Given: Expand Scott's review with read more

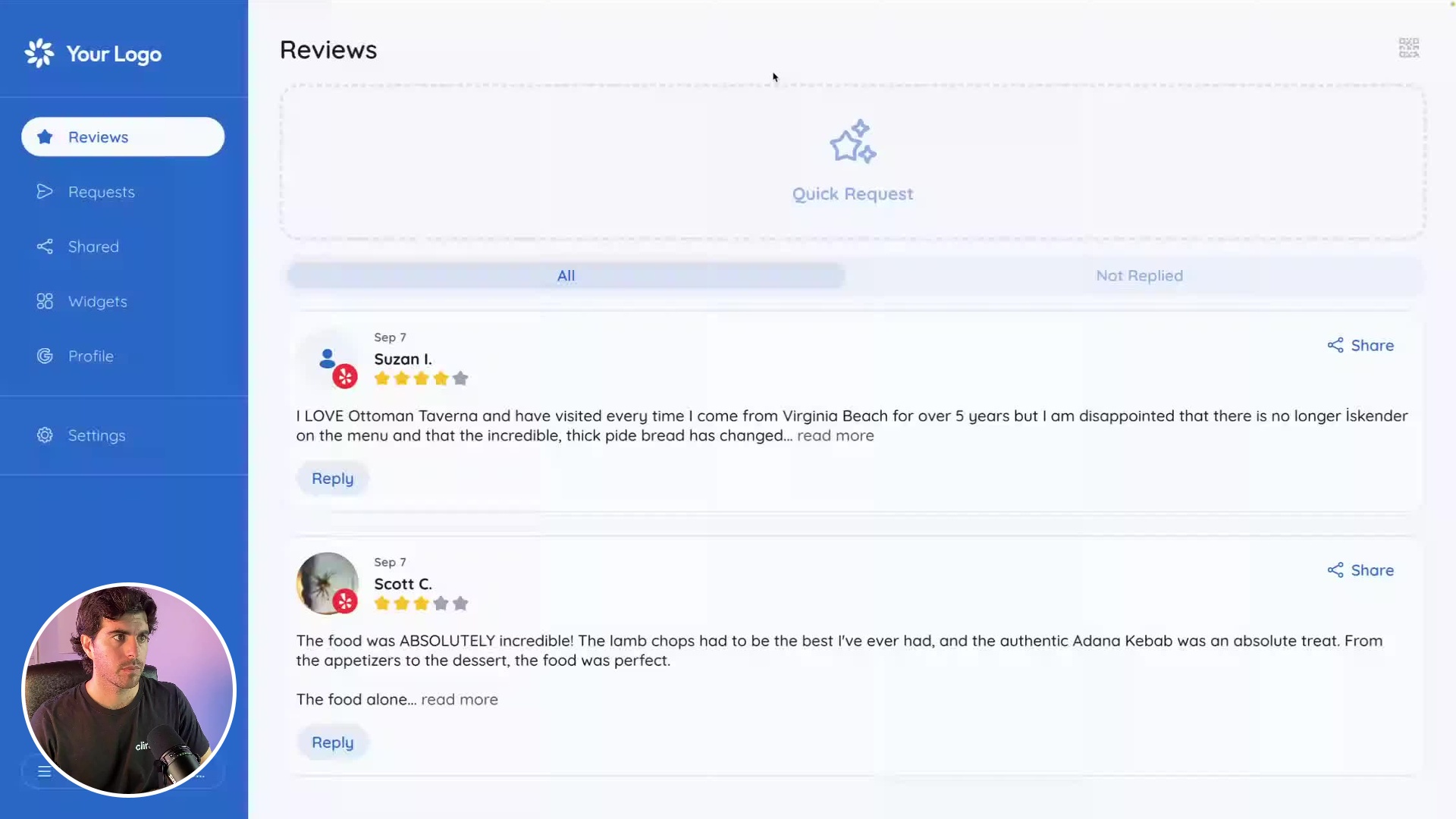Looking at the screenshot, I should 459,700.
